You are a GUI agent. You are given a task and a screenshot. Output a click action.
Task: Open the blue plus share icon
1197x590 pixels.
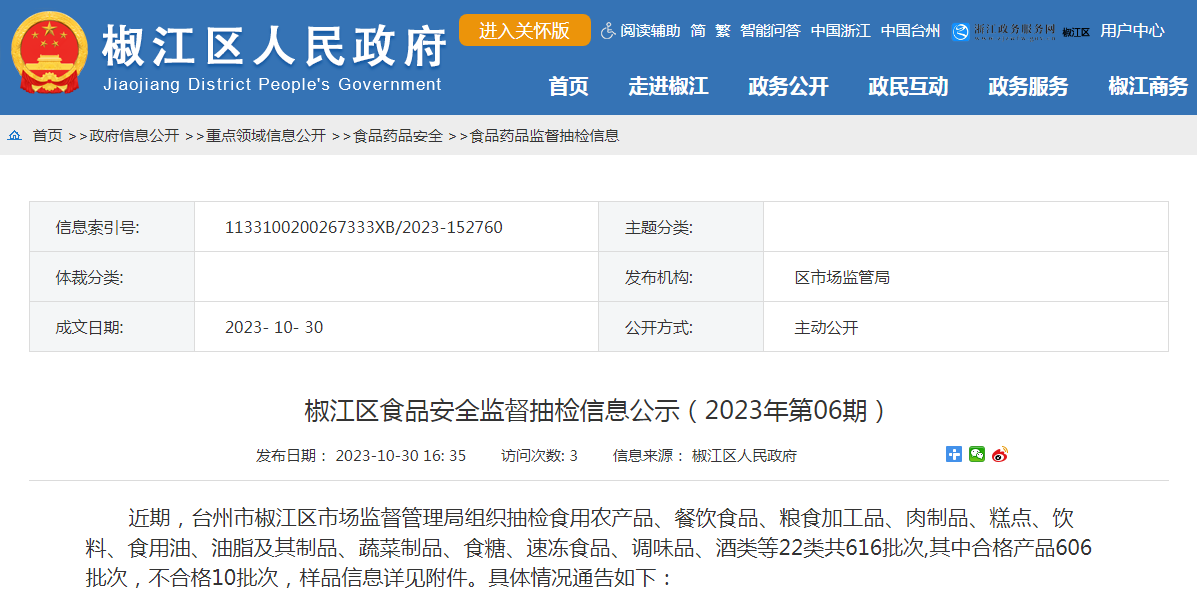point(954,454)
